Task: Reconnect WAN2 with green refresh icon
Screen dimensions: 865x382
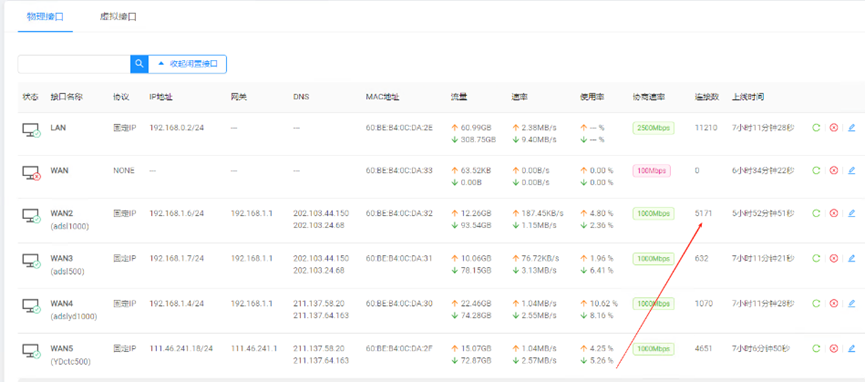Action: pos(816,213)
